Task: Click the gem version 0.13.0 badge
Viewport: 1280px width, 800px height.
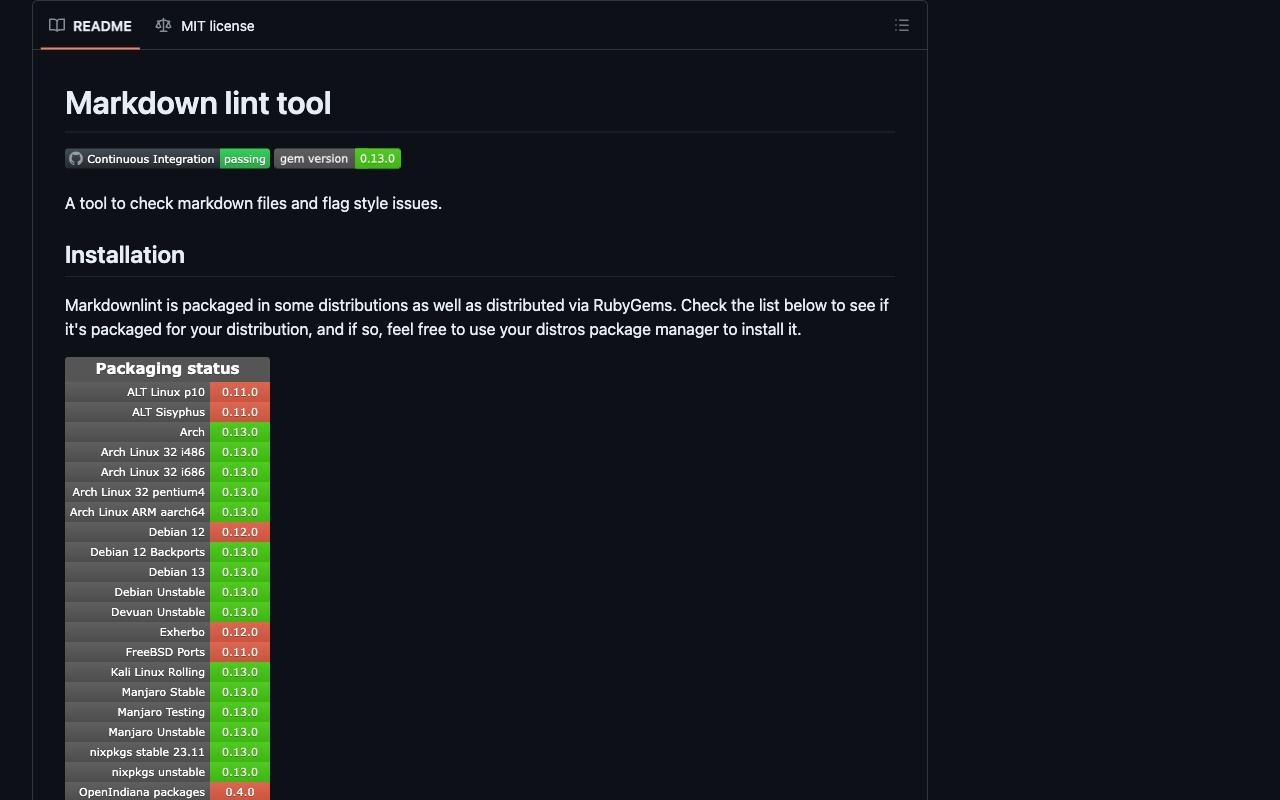Action: 337,159
